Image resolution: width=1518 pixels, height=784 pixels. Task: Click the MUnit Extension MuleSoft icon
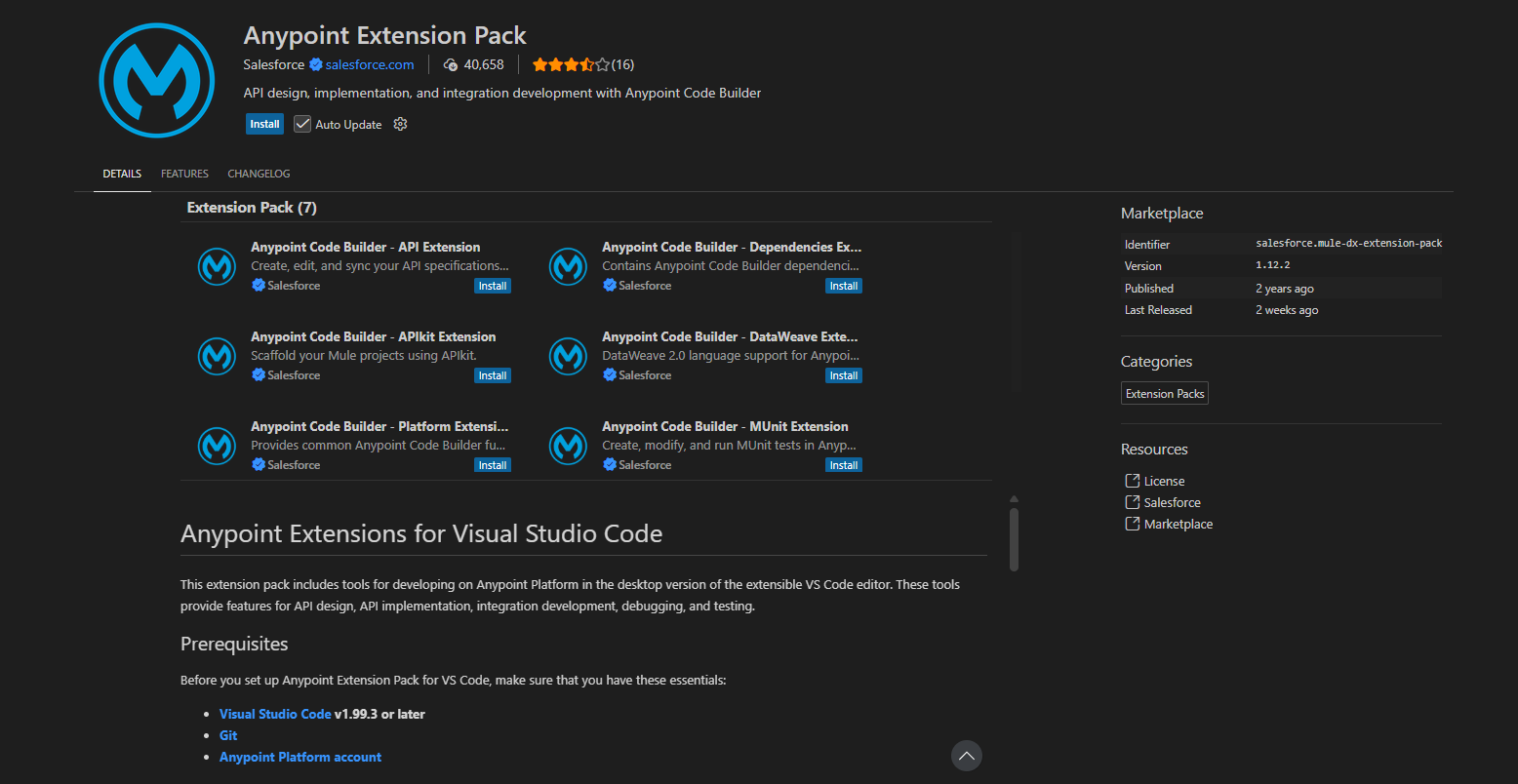[x=568, y=446]
